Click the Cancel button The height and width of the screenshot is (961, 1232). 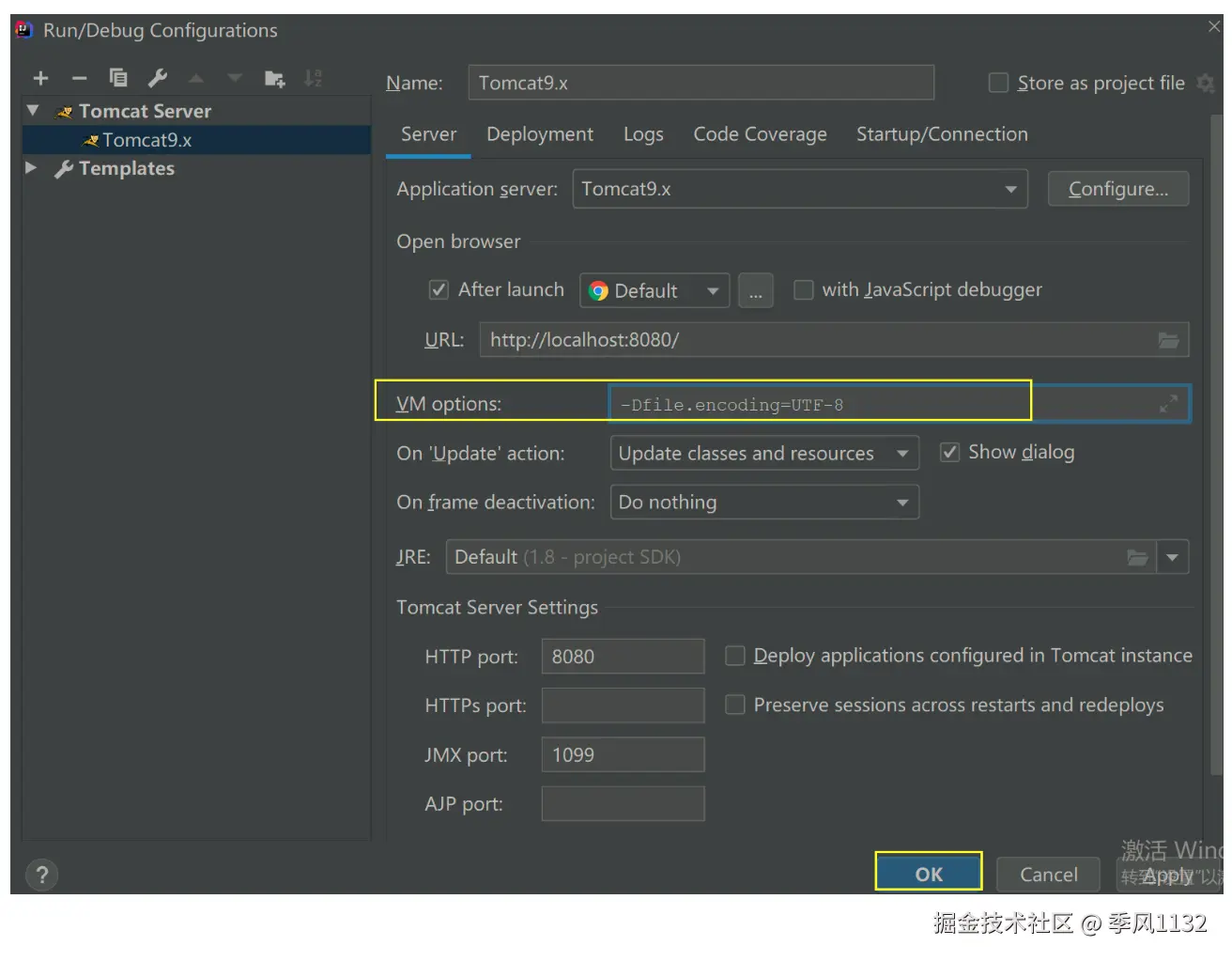[x=1049, y=875]
